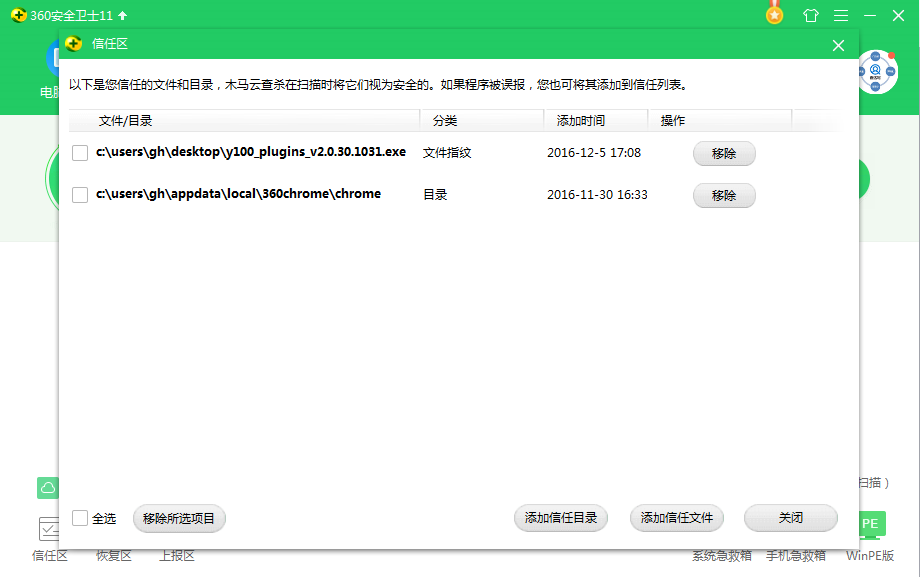This screenshot has height=577, width=920.
Task: Open the skin changer shirt icon
Action: click(811, 16)
